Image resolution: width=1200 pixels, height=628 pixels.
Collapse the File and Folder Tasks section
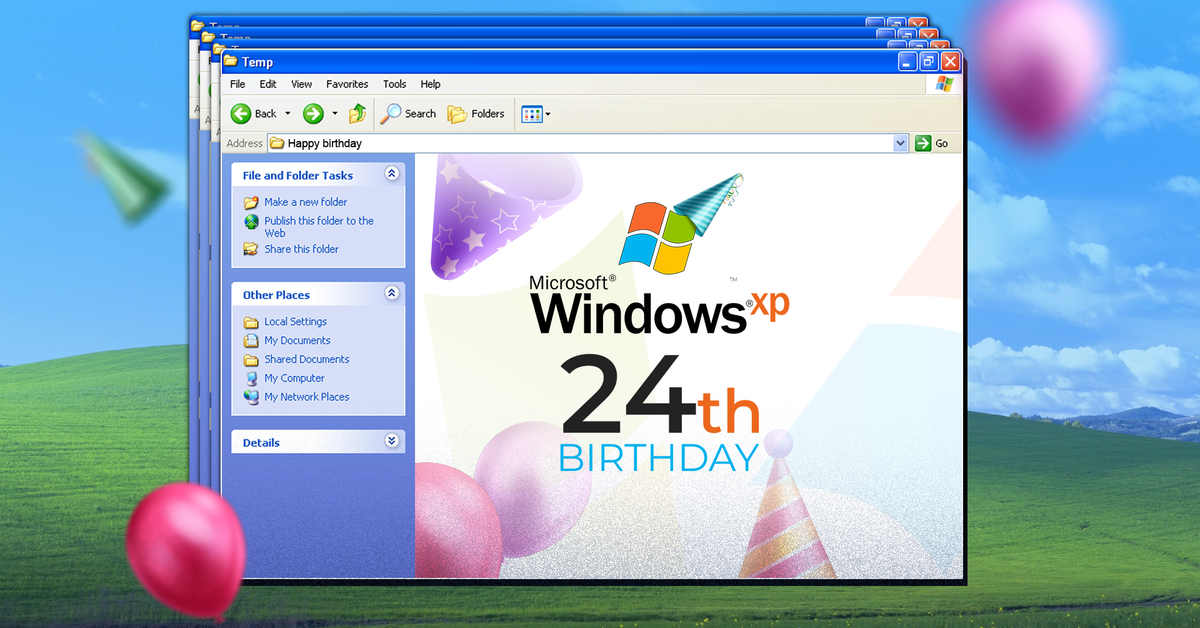[x=391, y=174]
